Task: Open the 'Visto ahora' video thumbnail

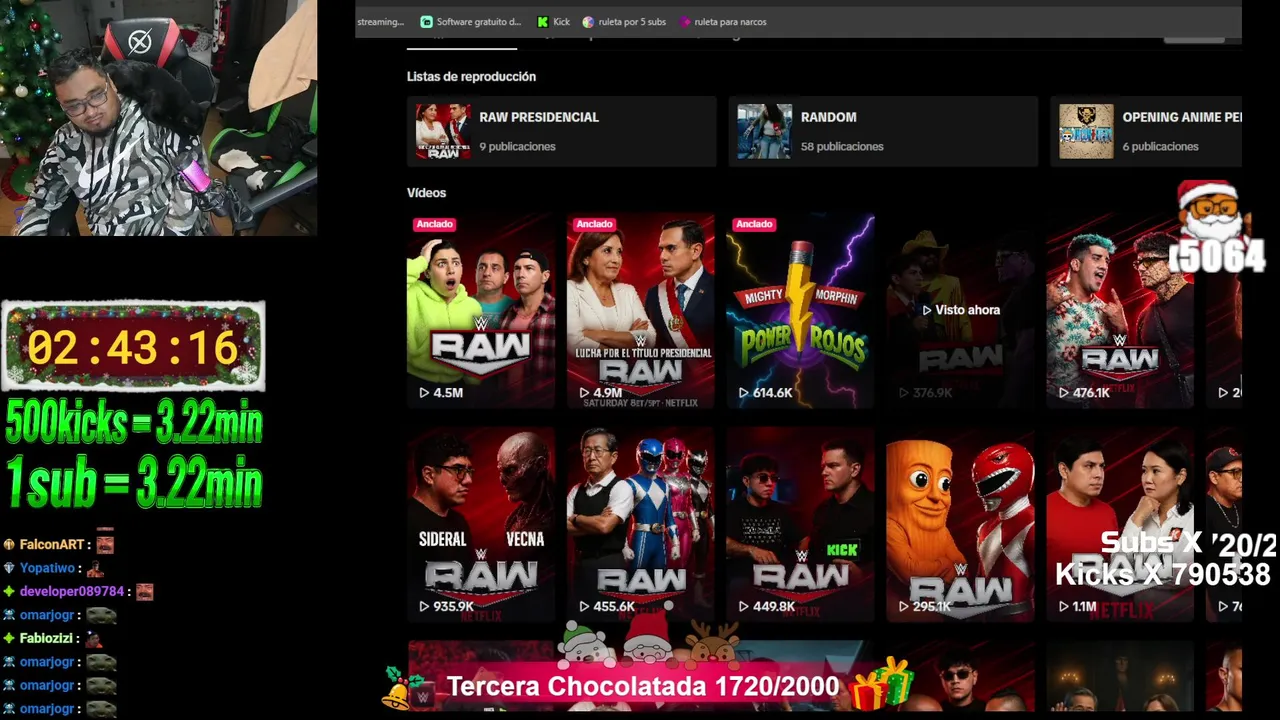Action: [x=960, y=310]
